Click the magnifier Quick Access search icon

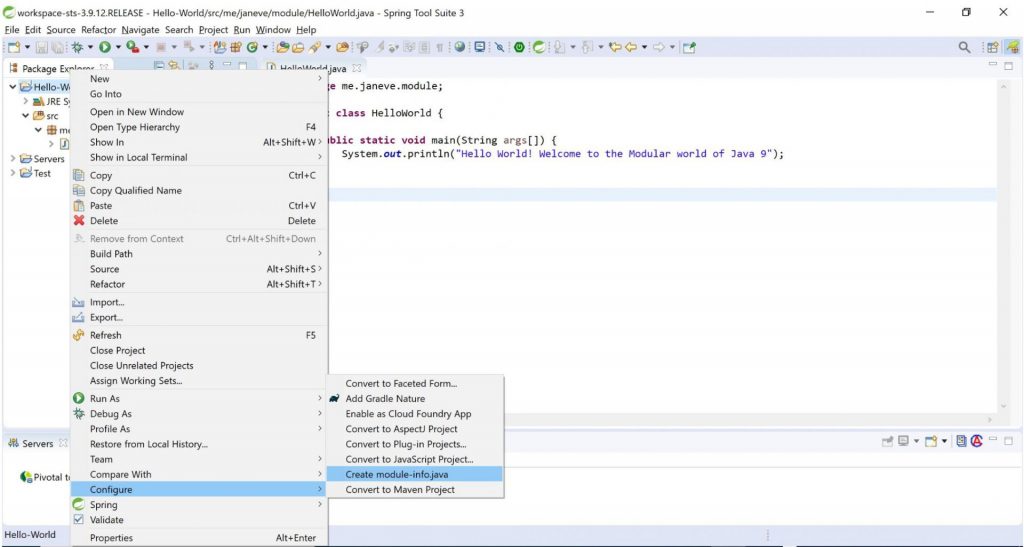point(964,47)
